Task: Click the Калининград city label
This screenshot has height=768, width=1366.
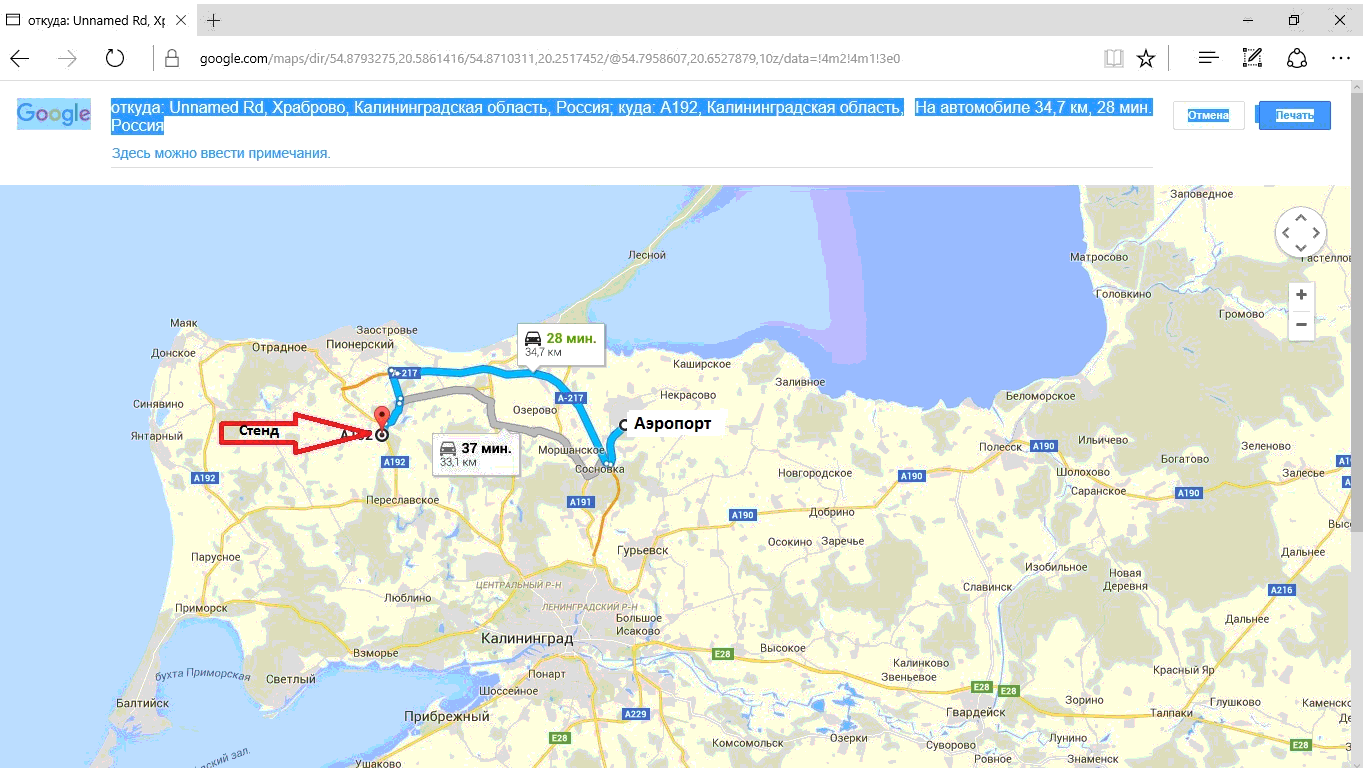Action: 527,638
